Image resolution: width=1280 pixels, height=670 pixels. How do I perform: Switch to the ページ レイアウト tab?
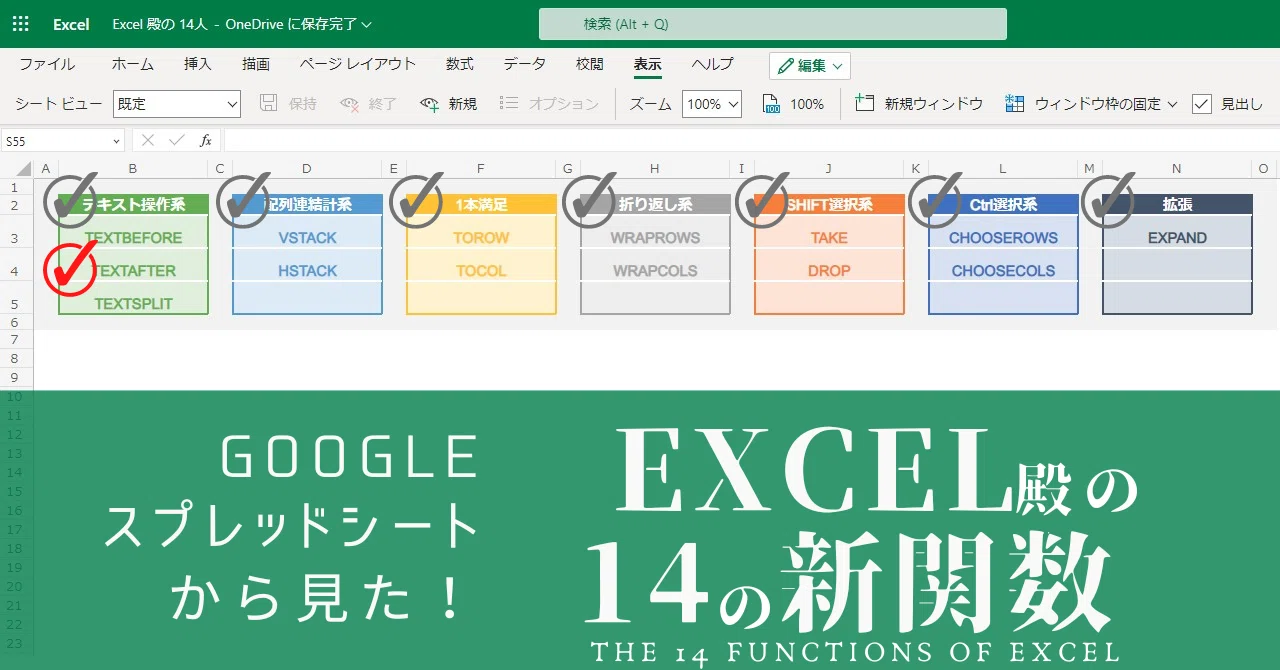coord(357,64)
